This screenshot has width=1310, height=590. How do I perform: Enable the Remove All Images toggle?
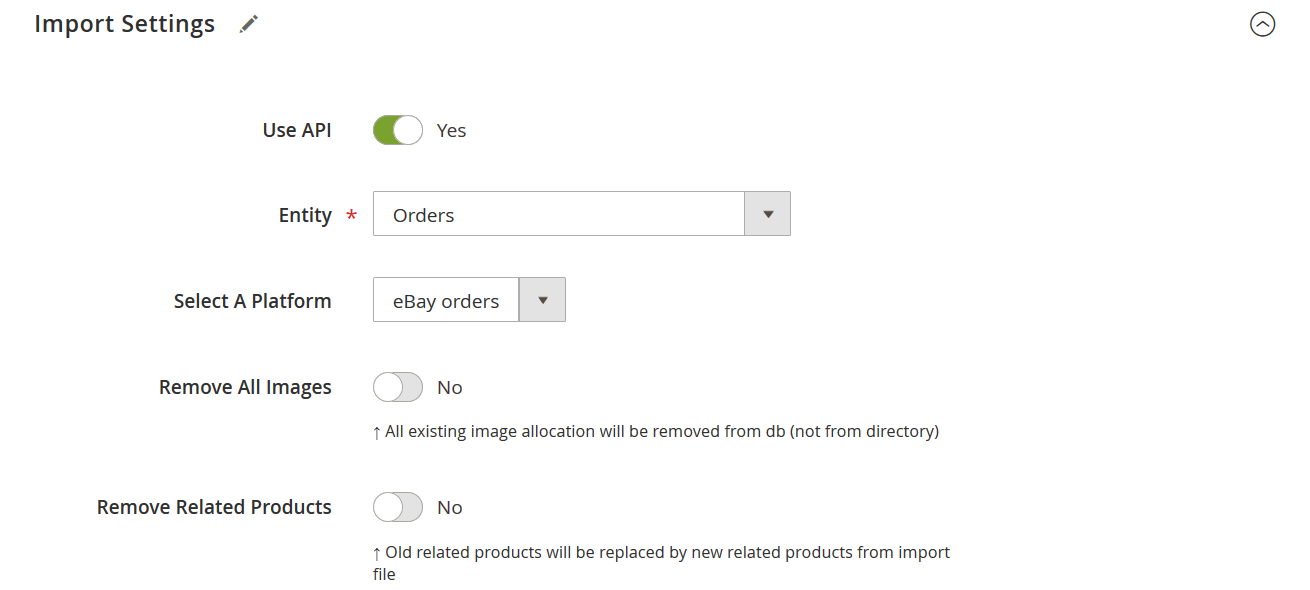[x=397, y=387]
